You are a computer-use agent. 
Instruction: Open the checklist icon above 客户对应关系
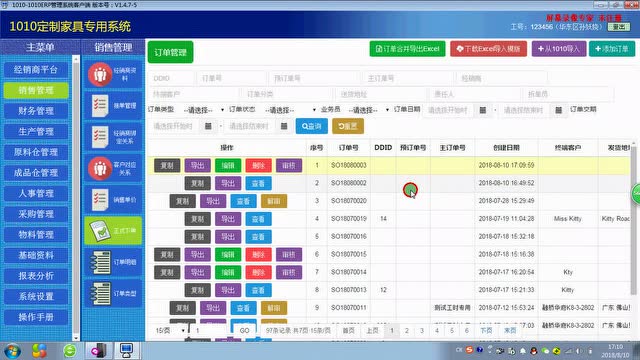(x=100, y=137)
